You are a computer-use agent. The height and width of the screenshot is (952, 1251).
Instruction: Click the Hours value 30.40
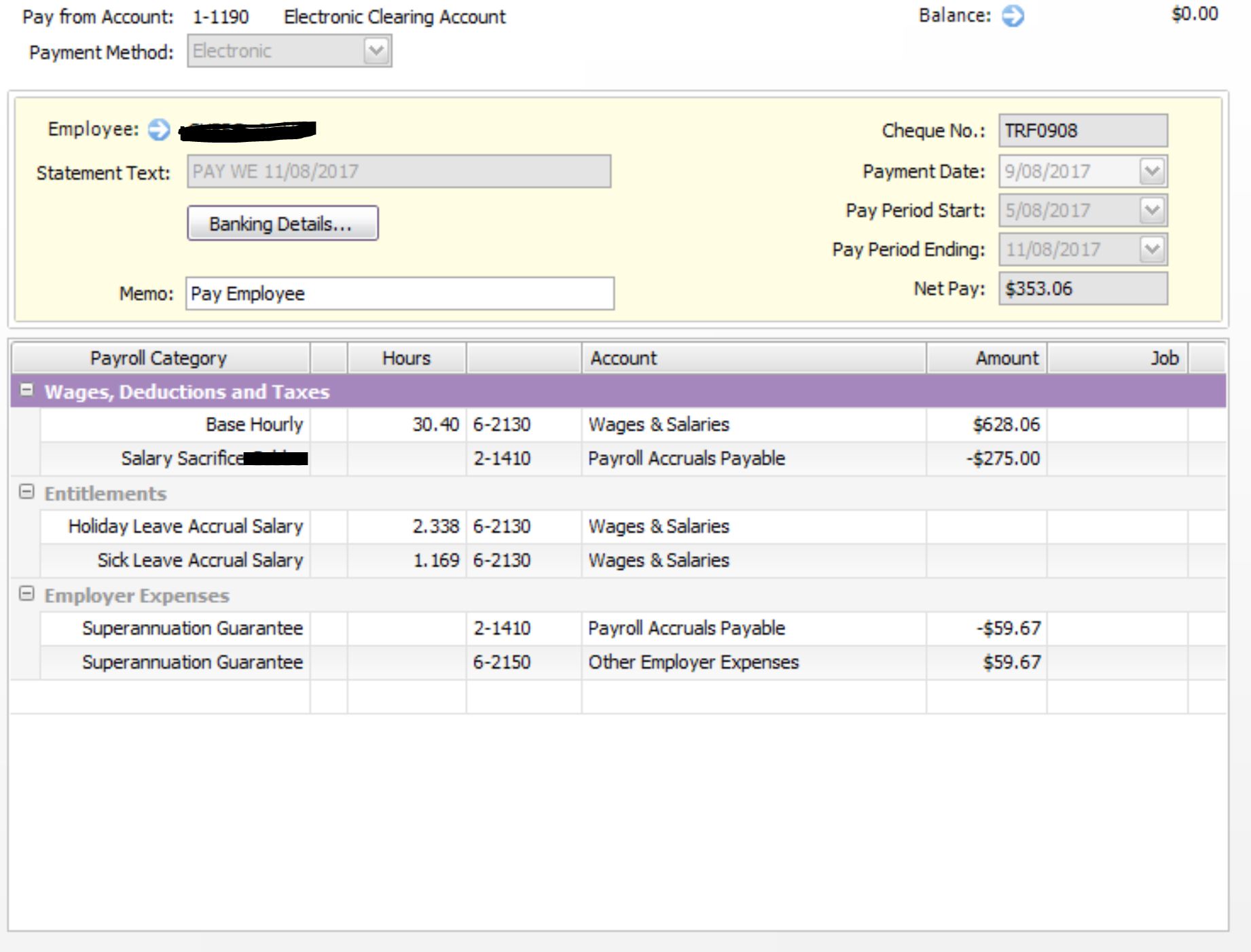coord(435,424)
